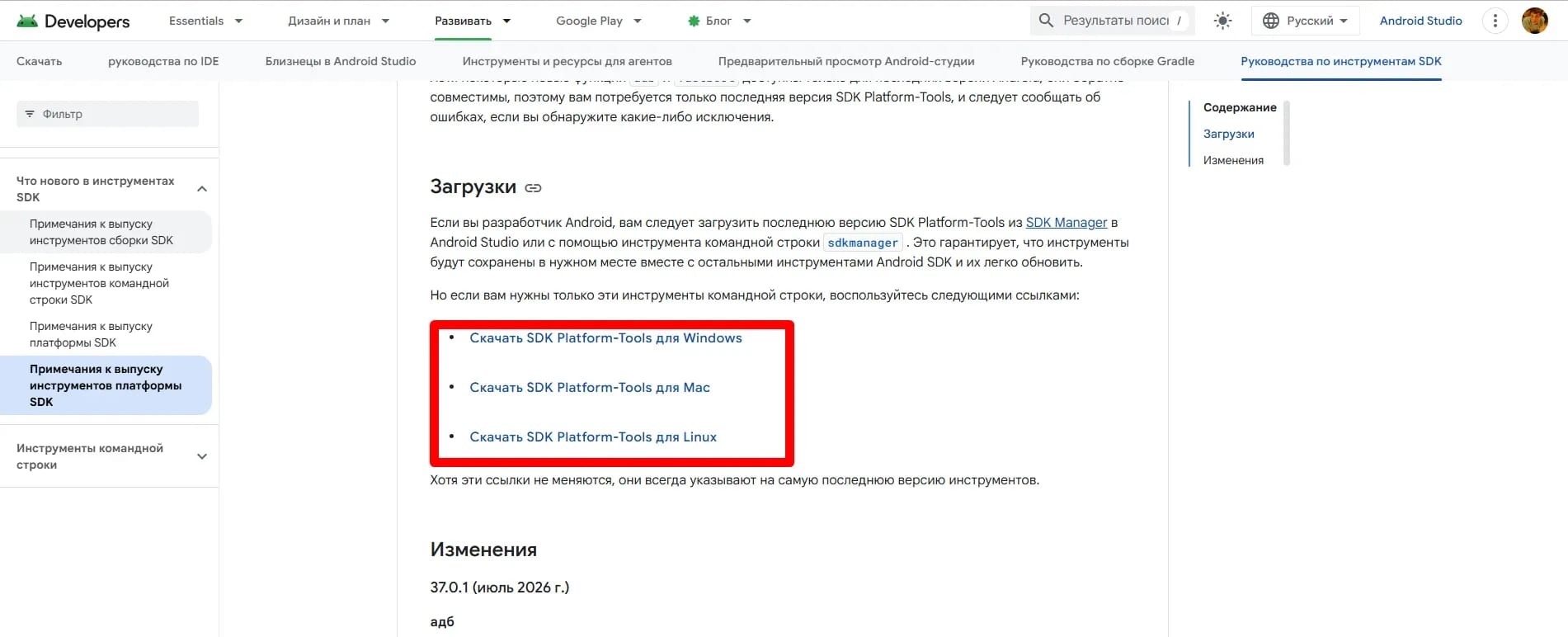The height and width of the screenshot is (637, 1568).
Task: Download SDK Platform-Tools for Linux
Action: (593, 437)
